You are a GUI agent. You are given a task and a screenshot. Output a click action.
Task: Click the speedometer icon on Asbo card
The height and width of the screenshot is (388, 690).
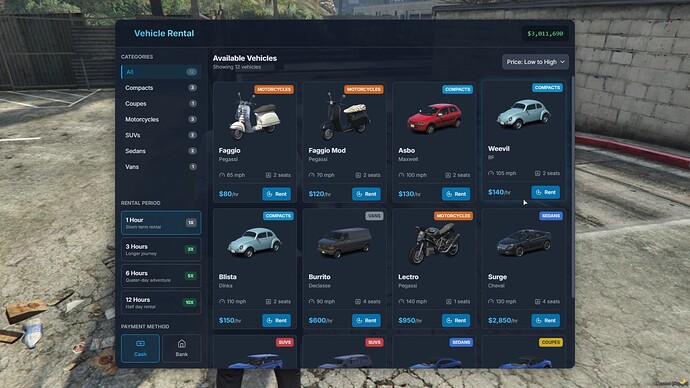pos(401,175)
